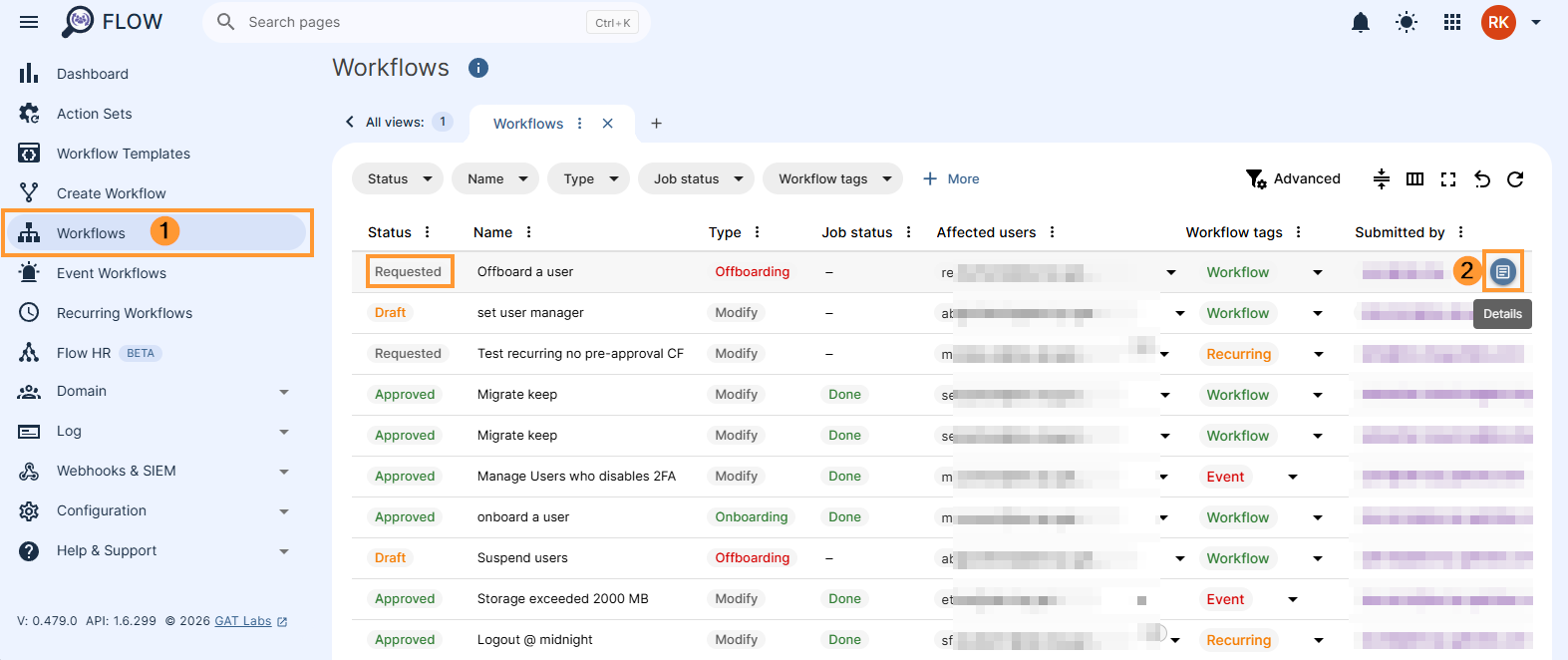Click the All views back chevron
This screenshot has height=660, width=1568.
tap(350, 122)
